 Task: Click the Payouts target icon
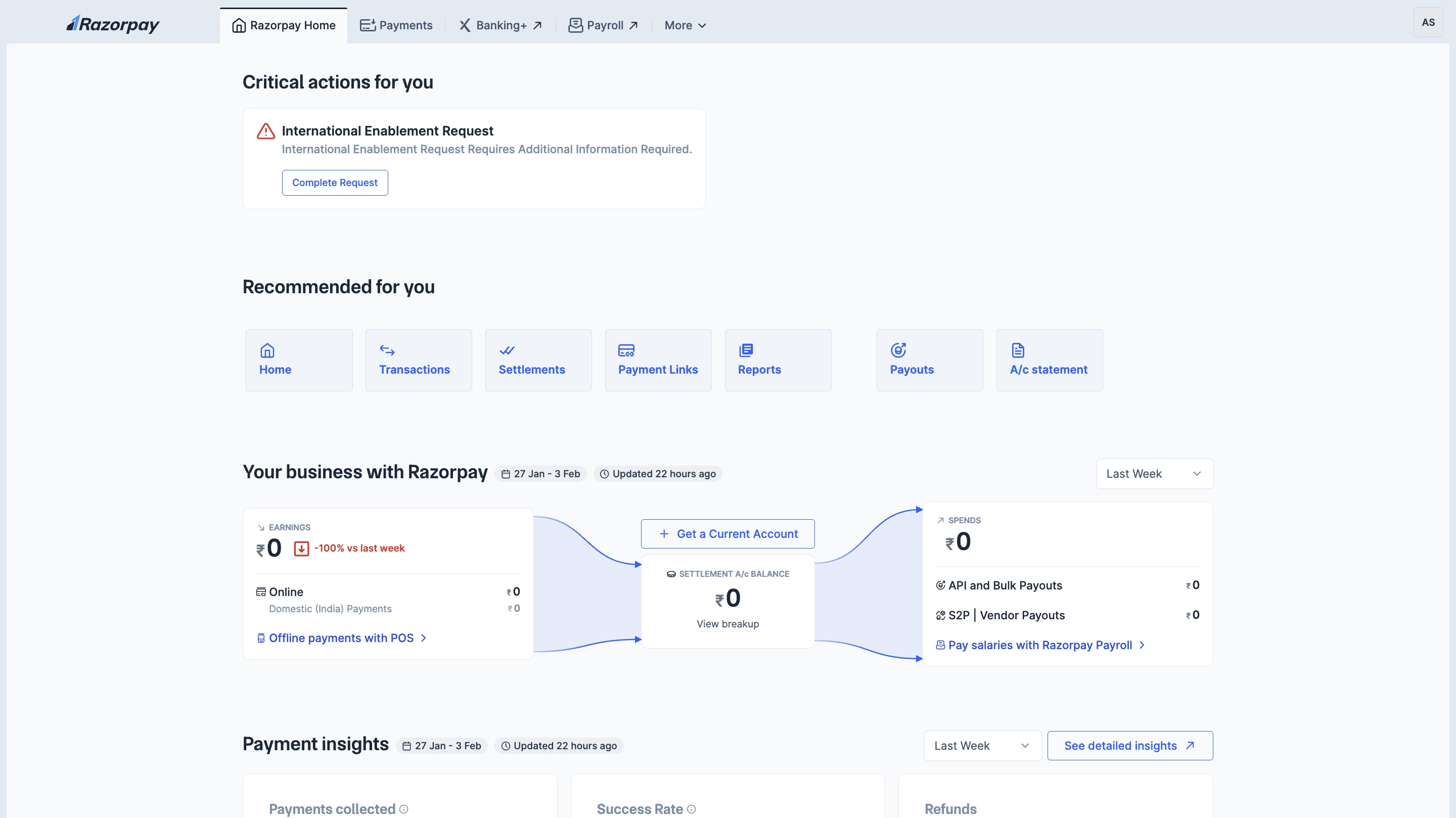898,350
